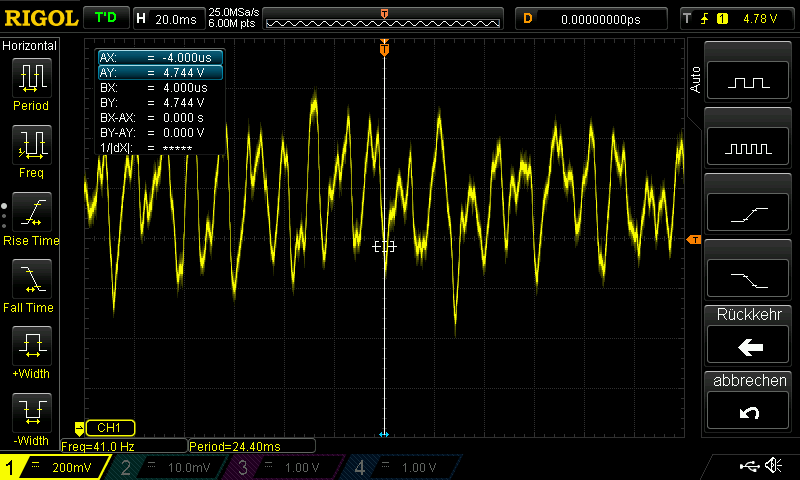This screenshot has height=480, width=800.
Task: Click the abbrechen undo button
Action: click(748, 411)
